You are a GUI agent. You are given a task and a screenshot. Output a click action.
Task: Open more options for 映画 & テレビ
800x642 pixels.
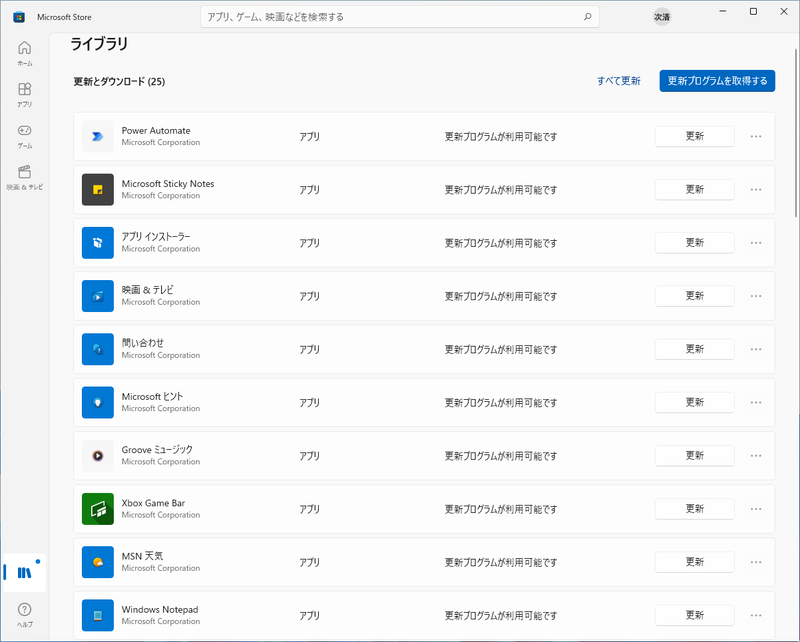[756, 296]
